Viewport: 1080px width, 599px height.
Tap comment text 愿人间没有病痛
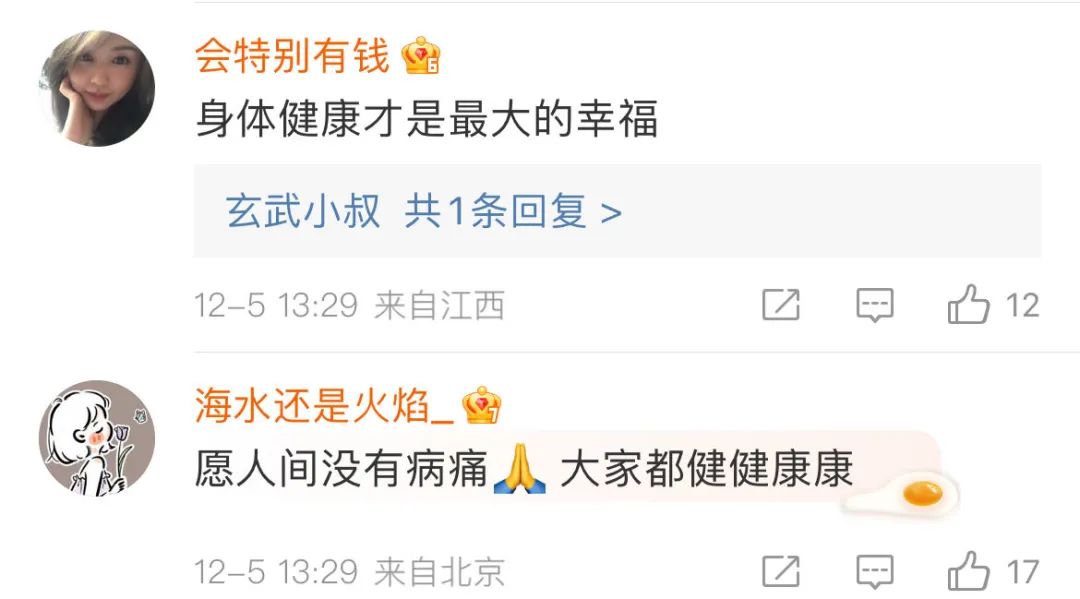click(342, 469)
